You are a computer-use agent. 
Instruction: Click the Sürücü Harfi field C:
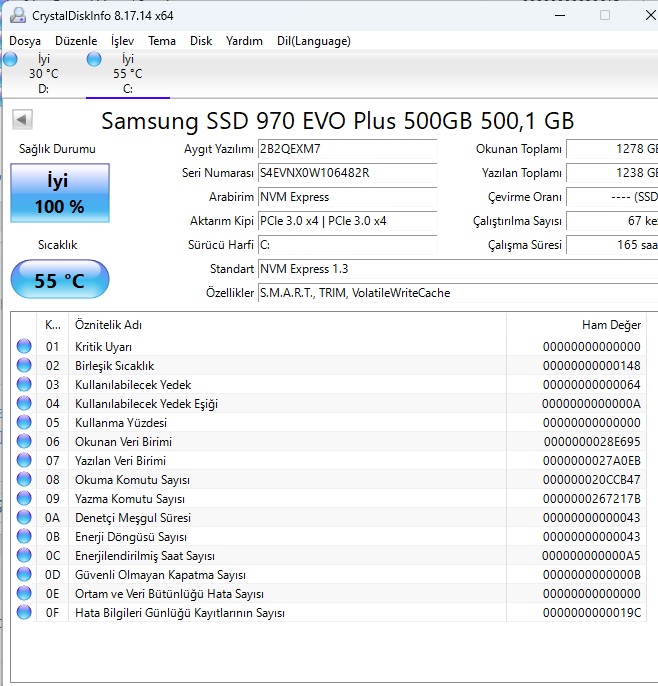347,245
